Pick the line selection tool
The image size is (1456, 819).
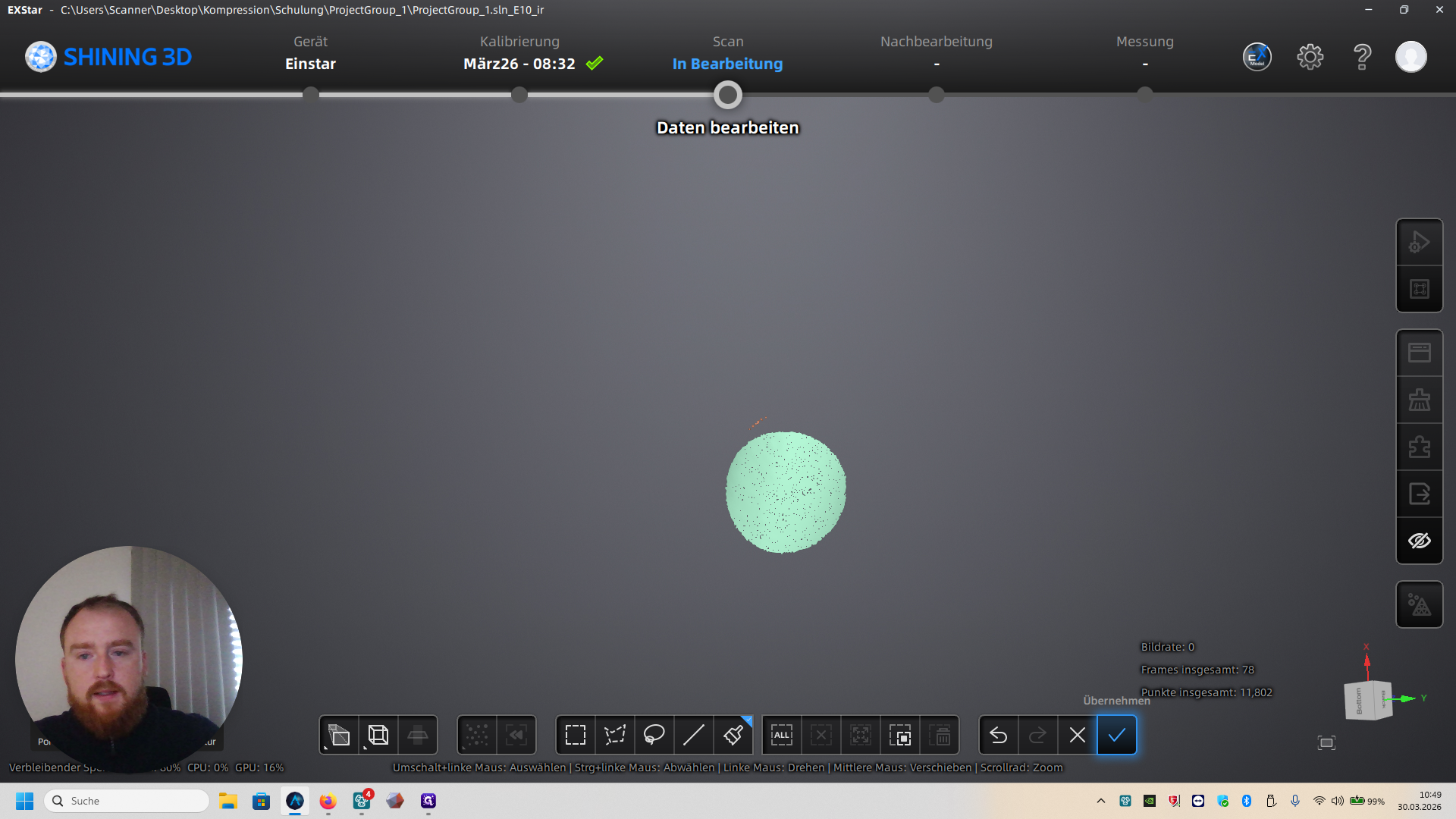point(693,735)
